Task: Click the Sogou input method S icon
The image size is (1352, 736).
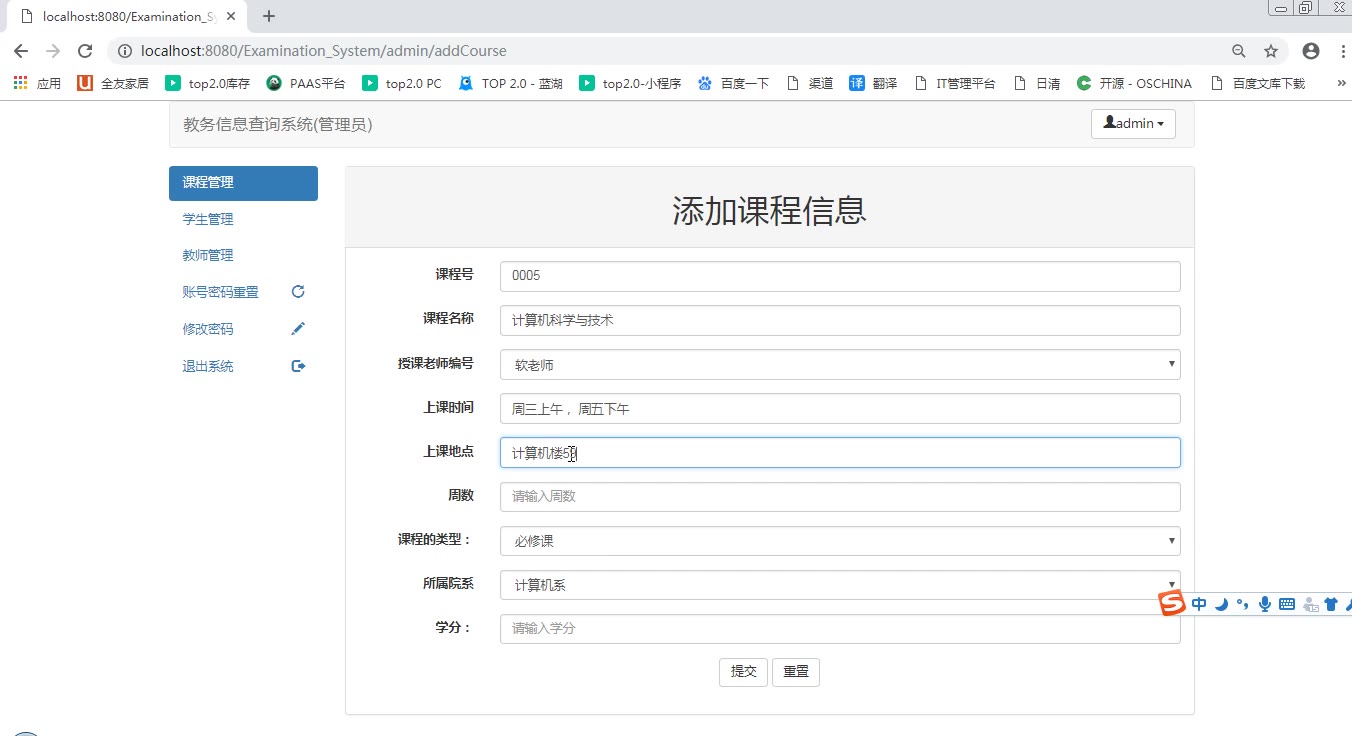Action: point(1171,603)
